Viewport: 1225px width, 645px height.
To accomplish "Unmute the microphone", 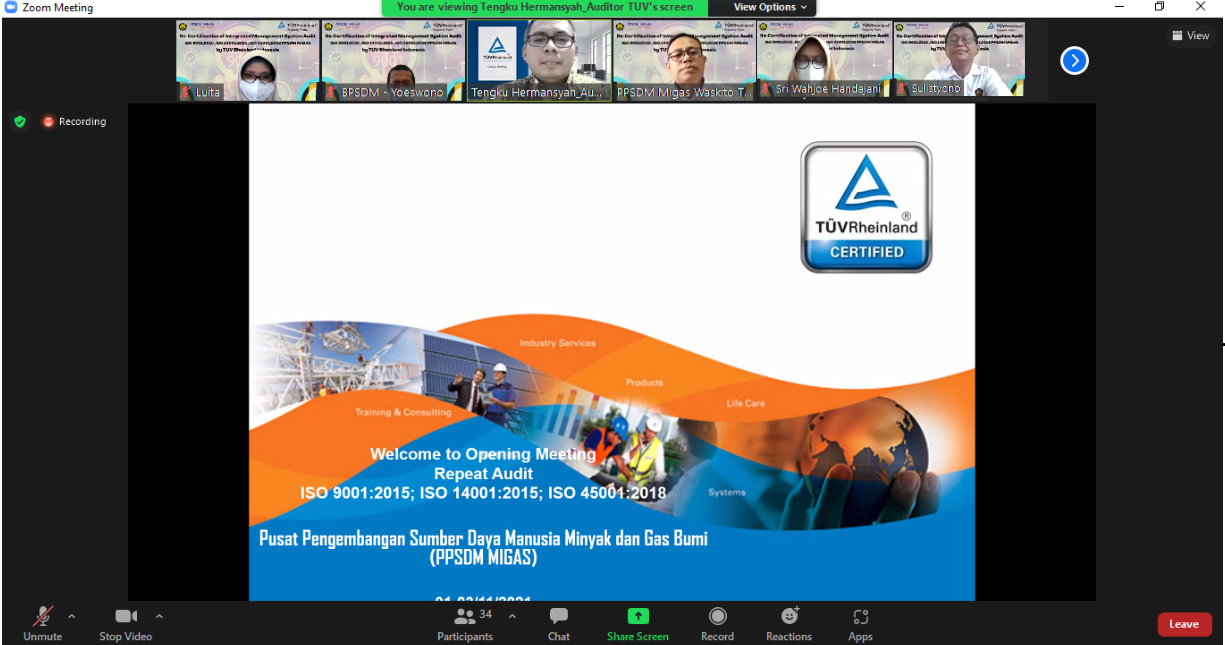I will coord(42,624).
